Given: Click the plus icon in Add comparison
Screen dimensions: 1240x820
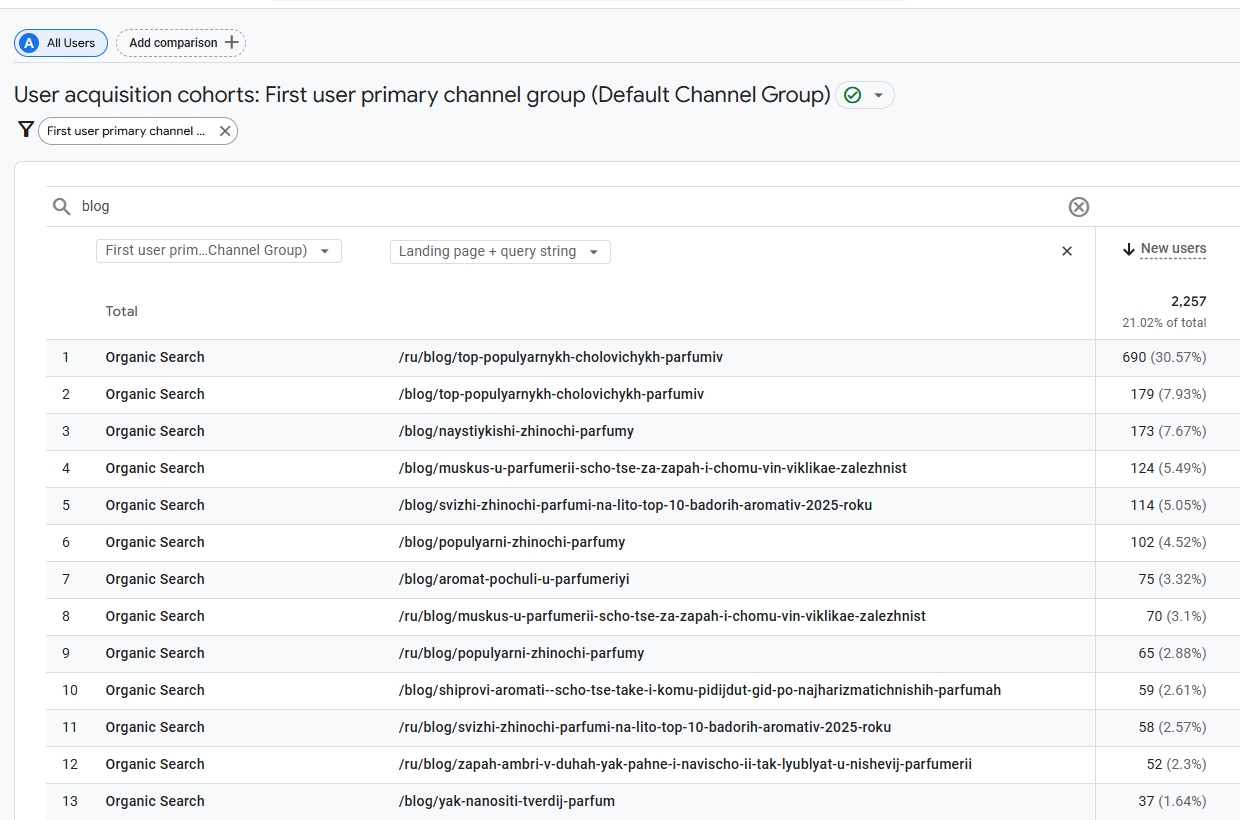Looking at the screenshot, I should 232,43.
